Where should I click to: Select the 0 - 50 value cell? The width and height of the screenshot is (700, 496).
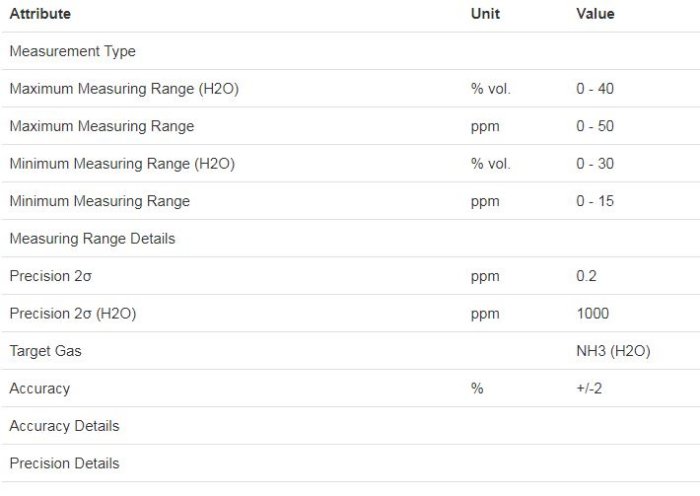(595, 126)
